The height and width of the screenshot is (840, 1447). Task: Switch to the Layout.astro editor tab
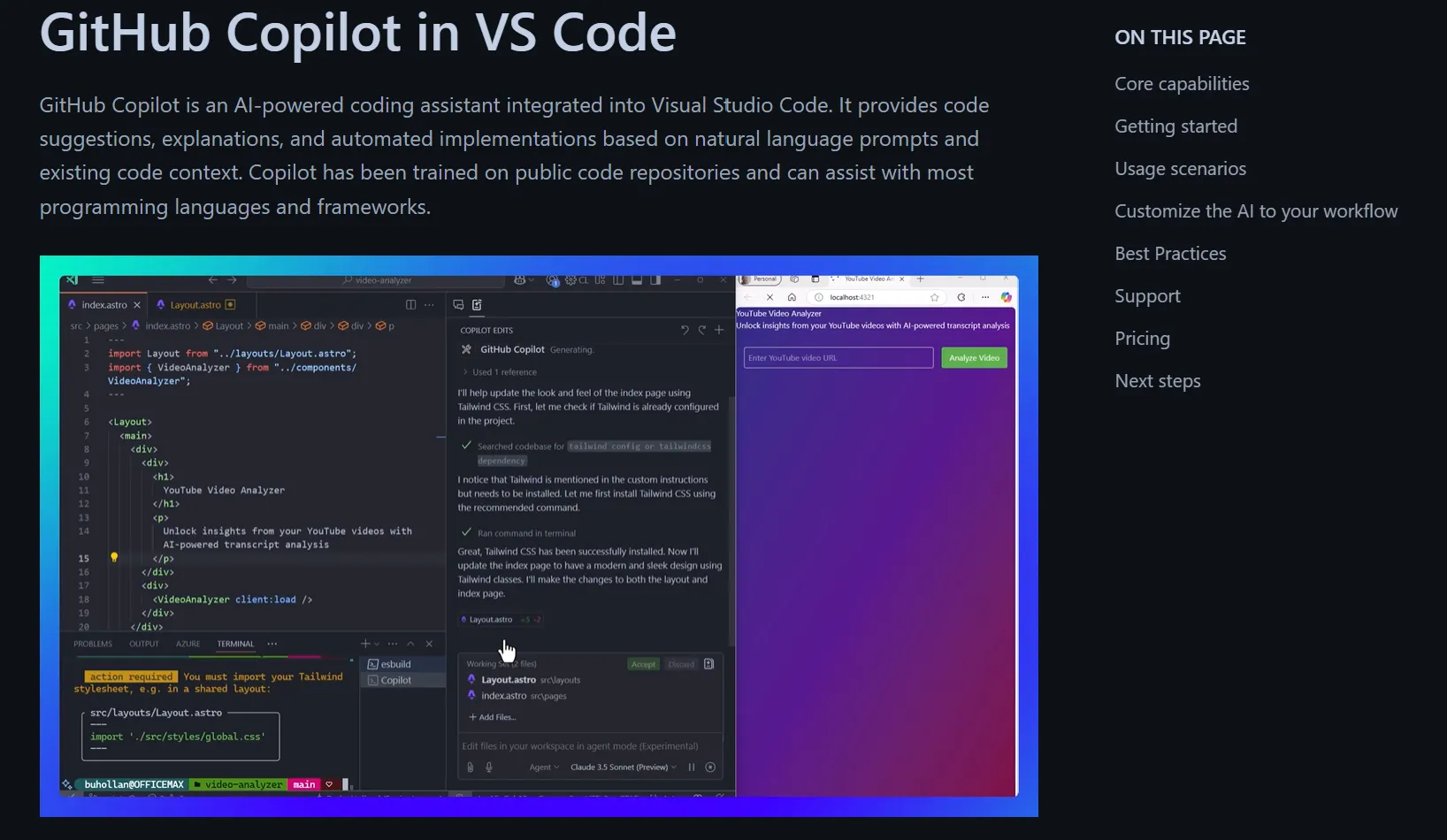pos(196,304)
